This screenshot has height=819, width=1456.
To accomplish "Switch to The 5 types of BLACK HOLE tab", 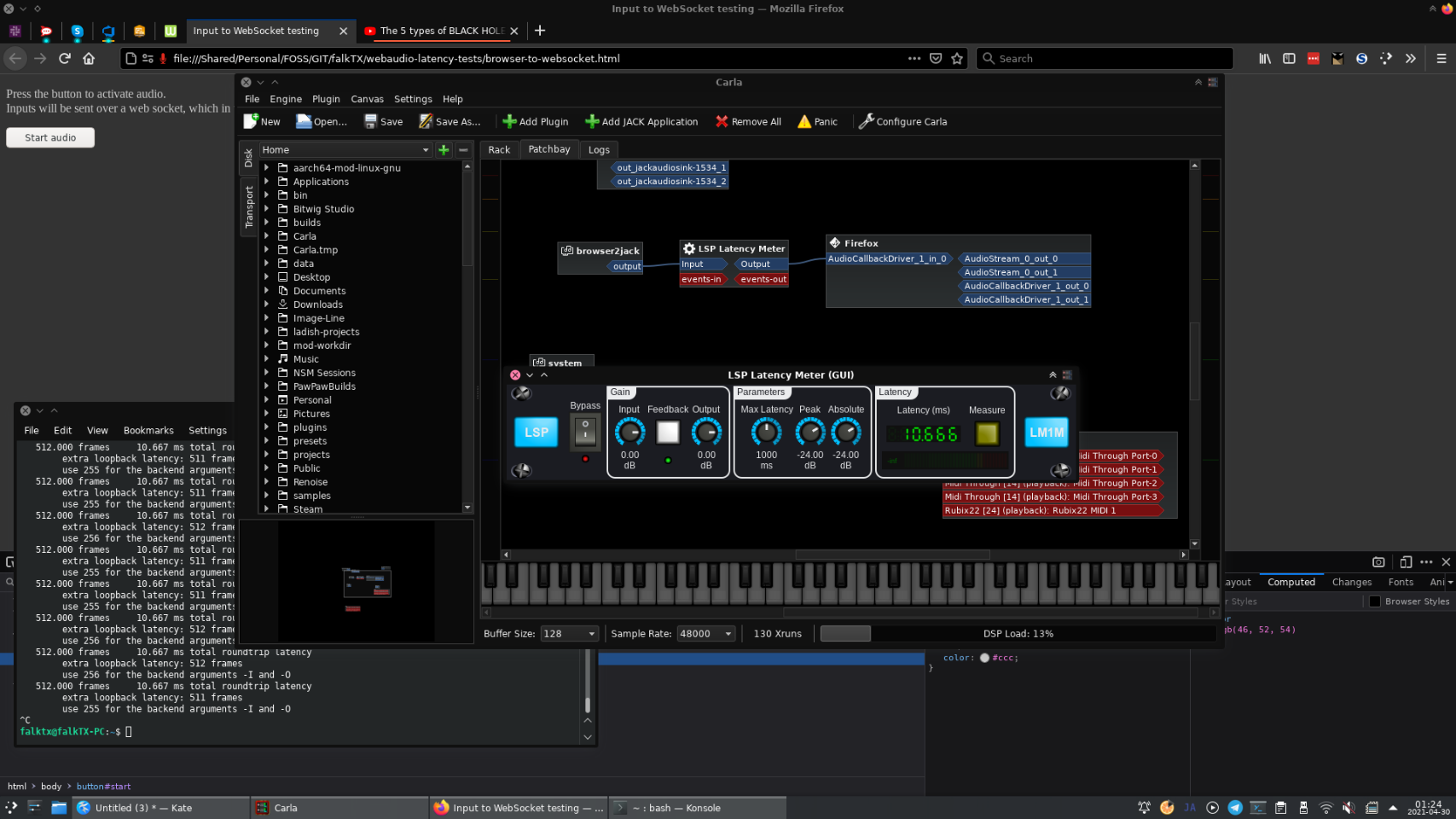I will point(442,31).
